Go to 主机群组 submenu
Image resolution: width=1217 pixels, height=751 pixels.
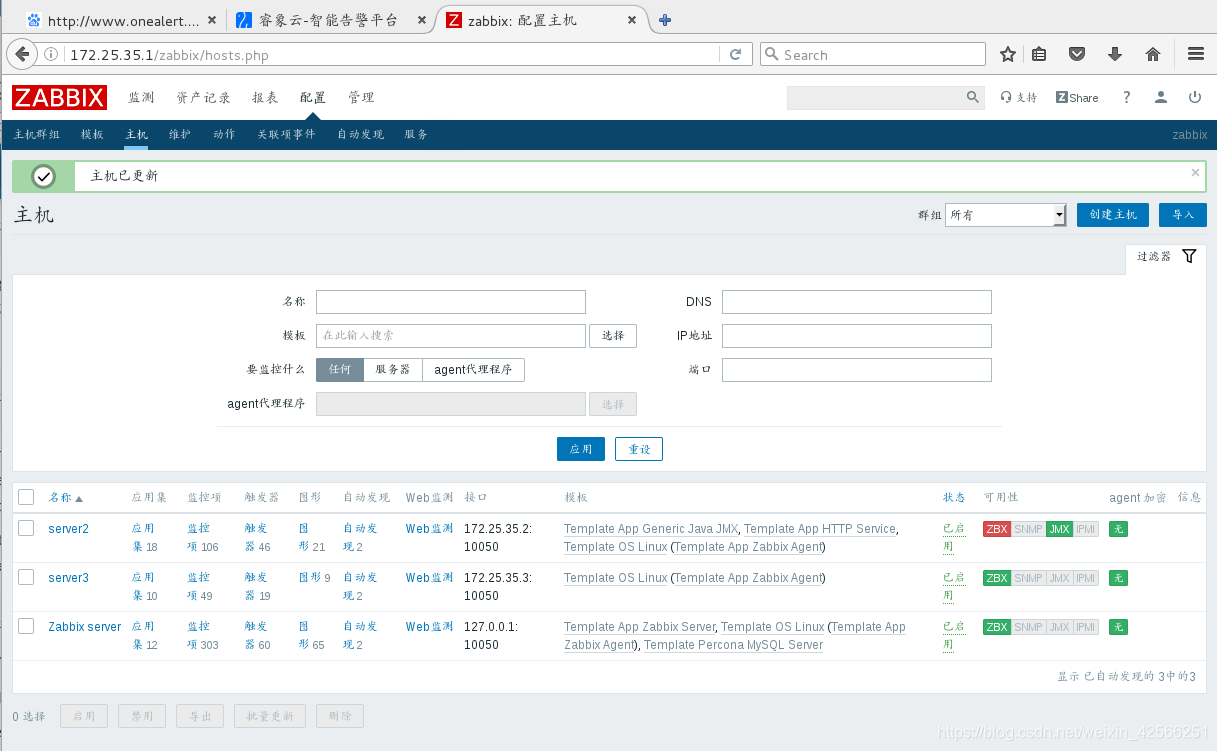click(x=37, y=134)
